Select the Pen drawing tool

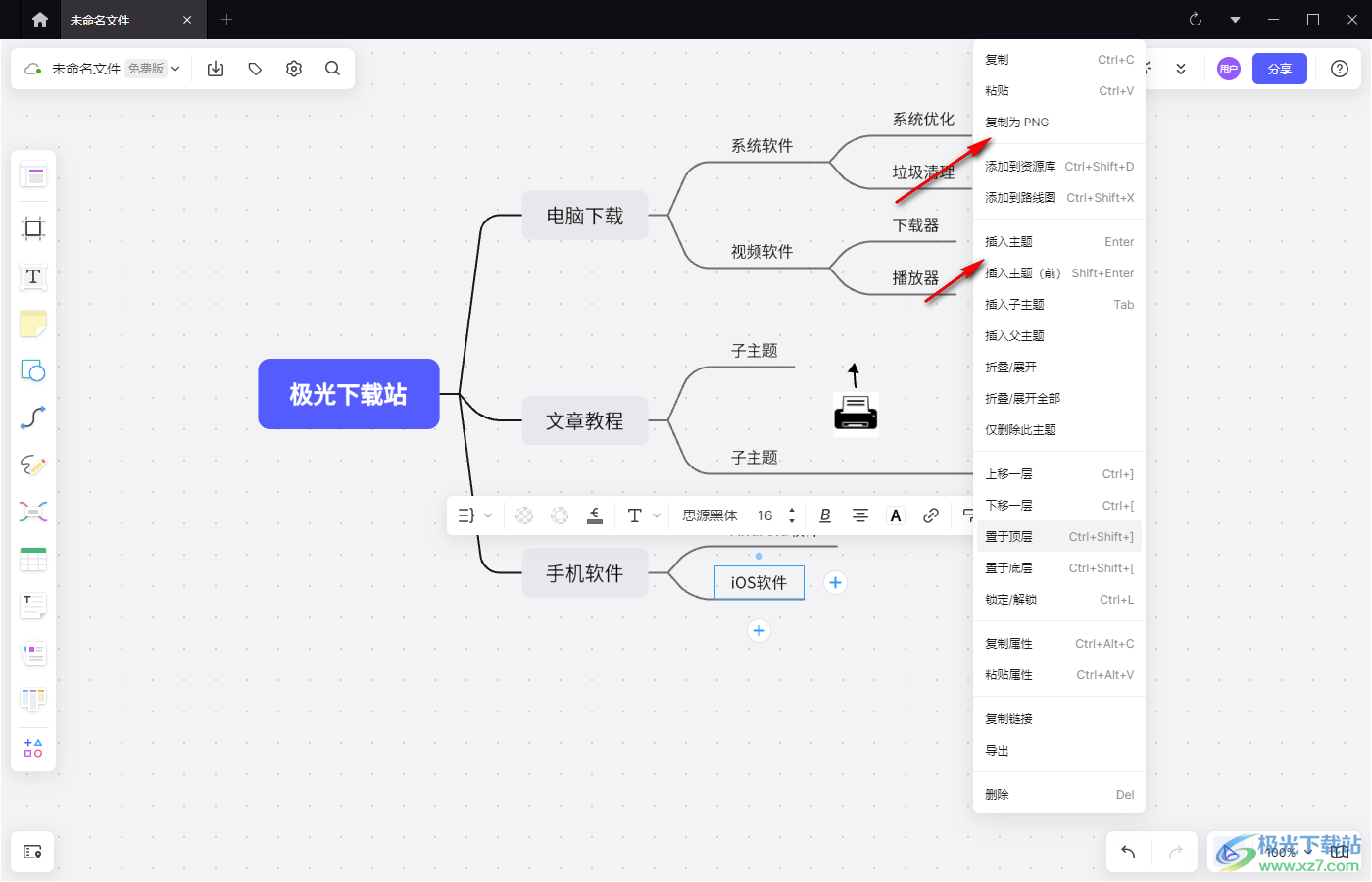coord(33,465)
